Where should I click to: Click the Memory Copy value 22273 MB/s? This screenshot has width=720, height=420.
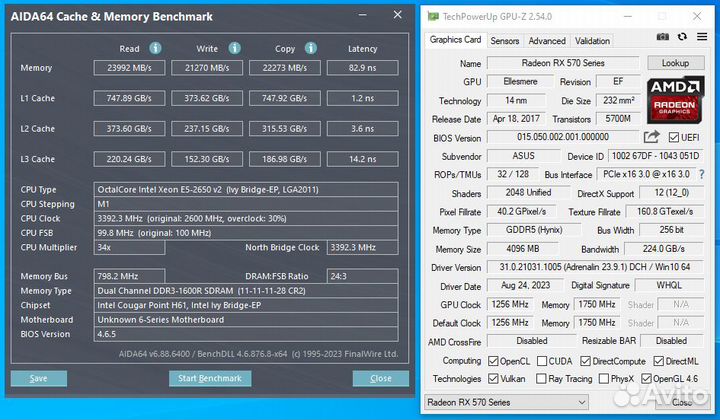[x=285, y=68]
